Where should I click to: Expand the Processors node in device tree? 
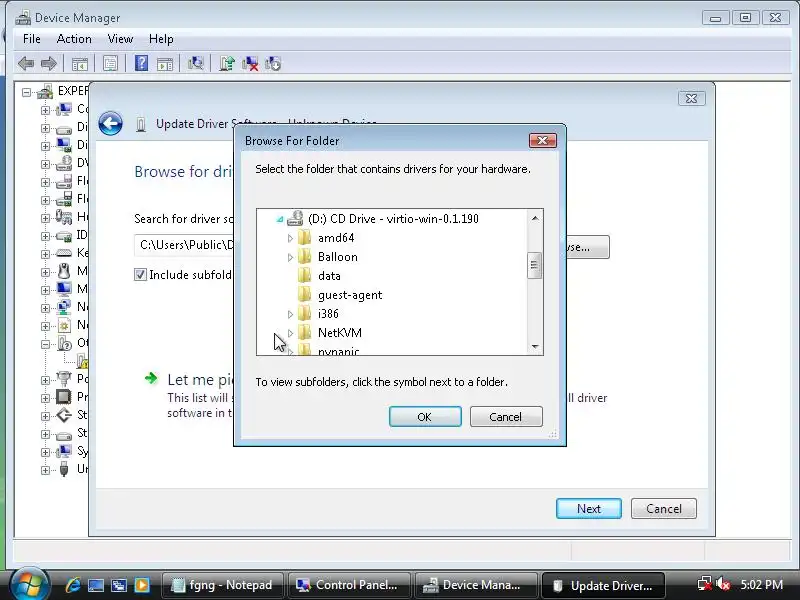[x=45, y=398]
